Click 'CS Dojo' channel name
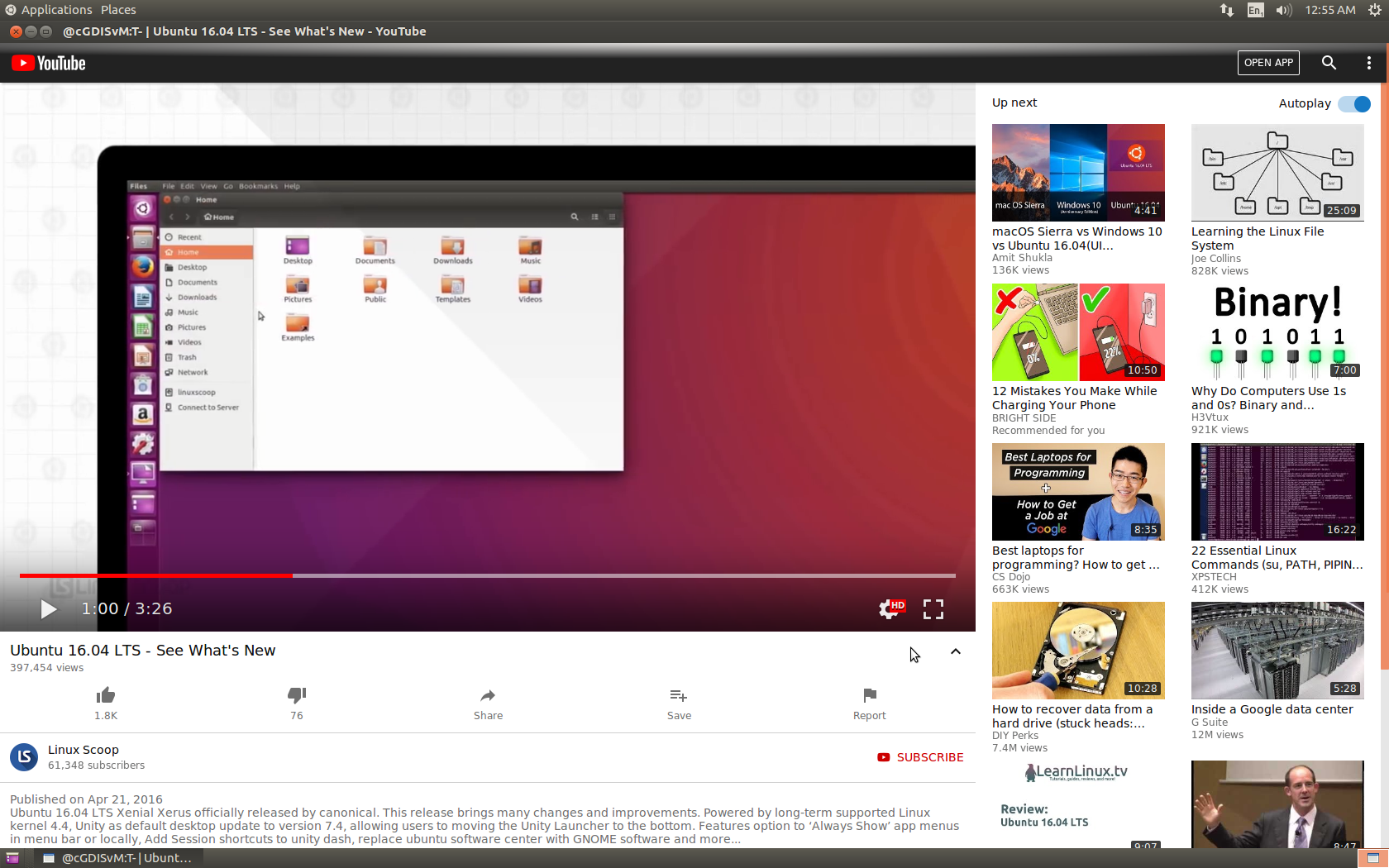Screen dimensions: 1389x868 1011,577
